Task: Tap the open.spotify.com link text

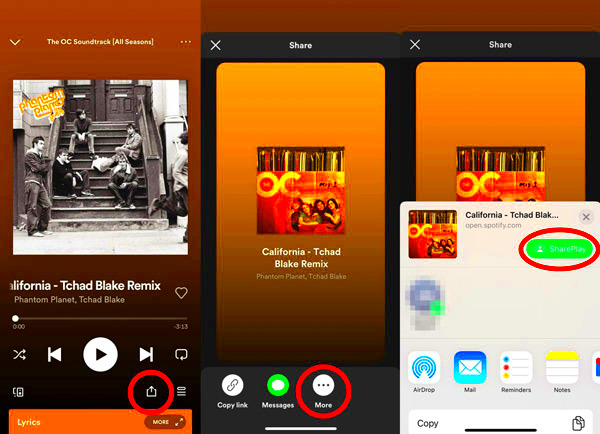Action: click(493, 225)
